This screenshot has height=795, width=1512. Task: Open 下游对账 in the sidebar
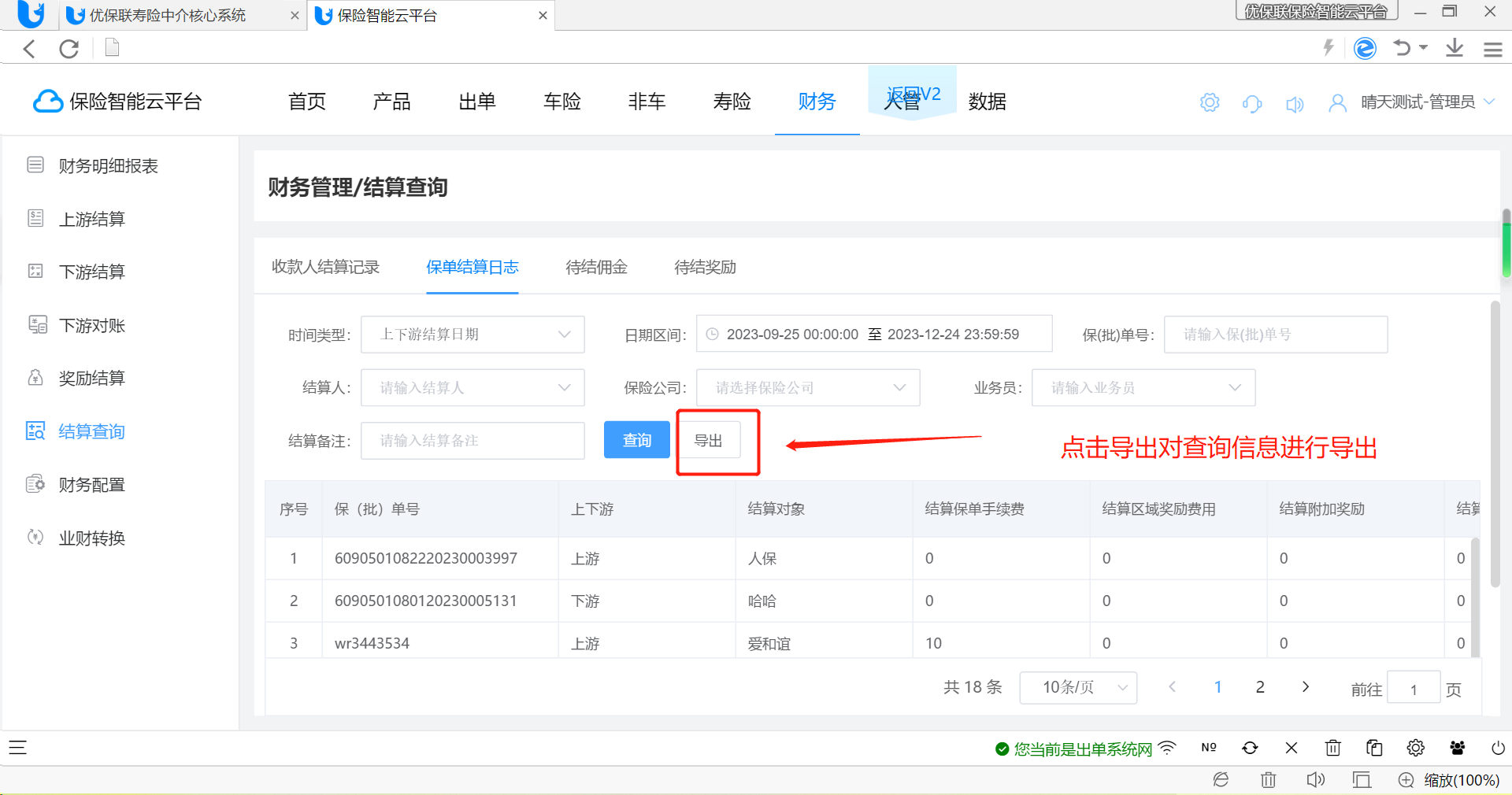coord(92,325)
